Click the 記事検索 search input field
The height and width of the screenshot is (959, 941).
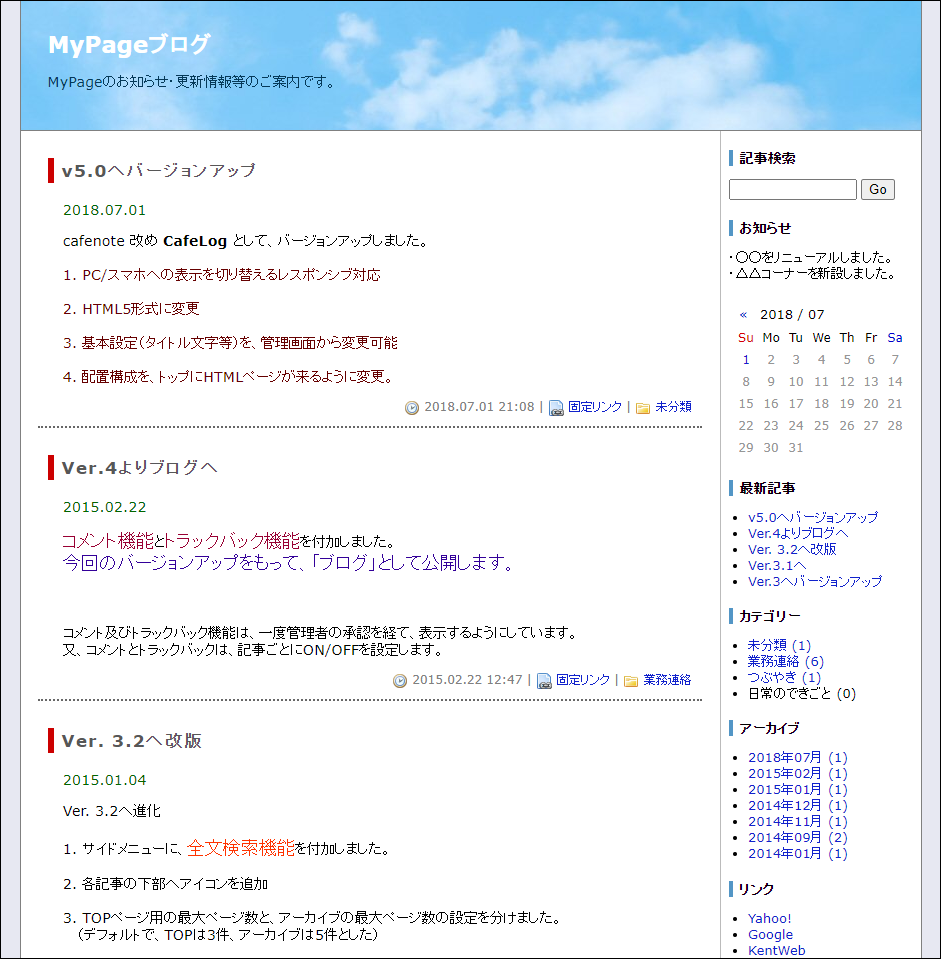click(792, 190)
